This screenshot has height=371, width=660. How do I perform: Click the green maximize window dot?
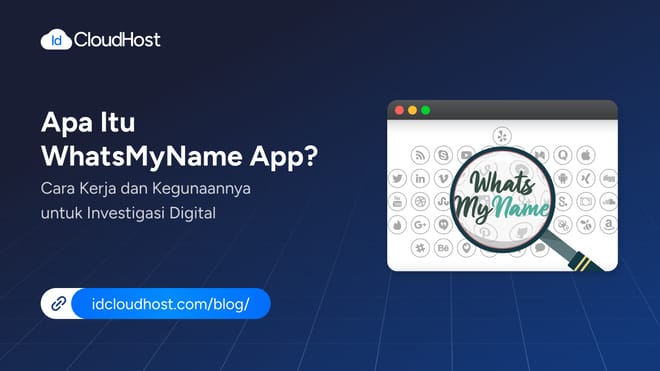point(426,110)
